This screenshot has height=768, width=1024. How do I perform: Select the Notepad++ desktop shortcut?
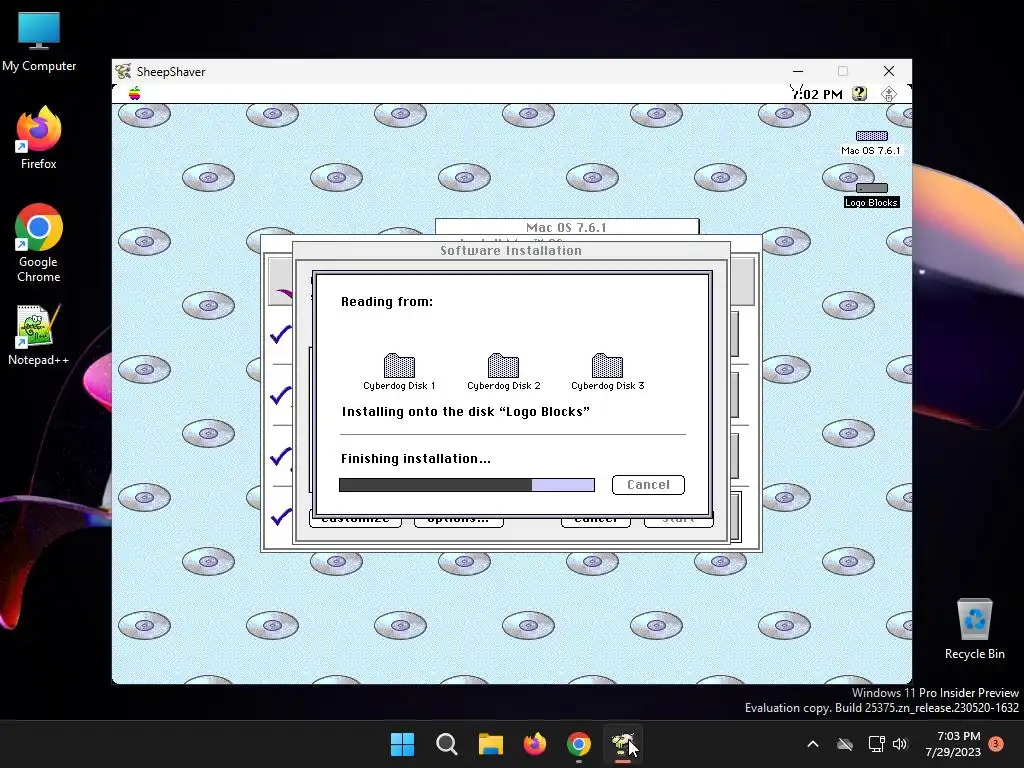(39, 334)
